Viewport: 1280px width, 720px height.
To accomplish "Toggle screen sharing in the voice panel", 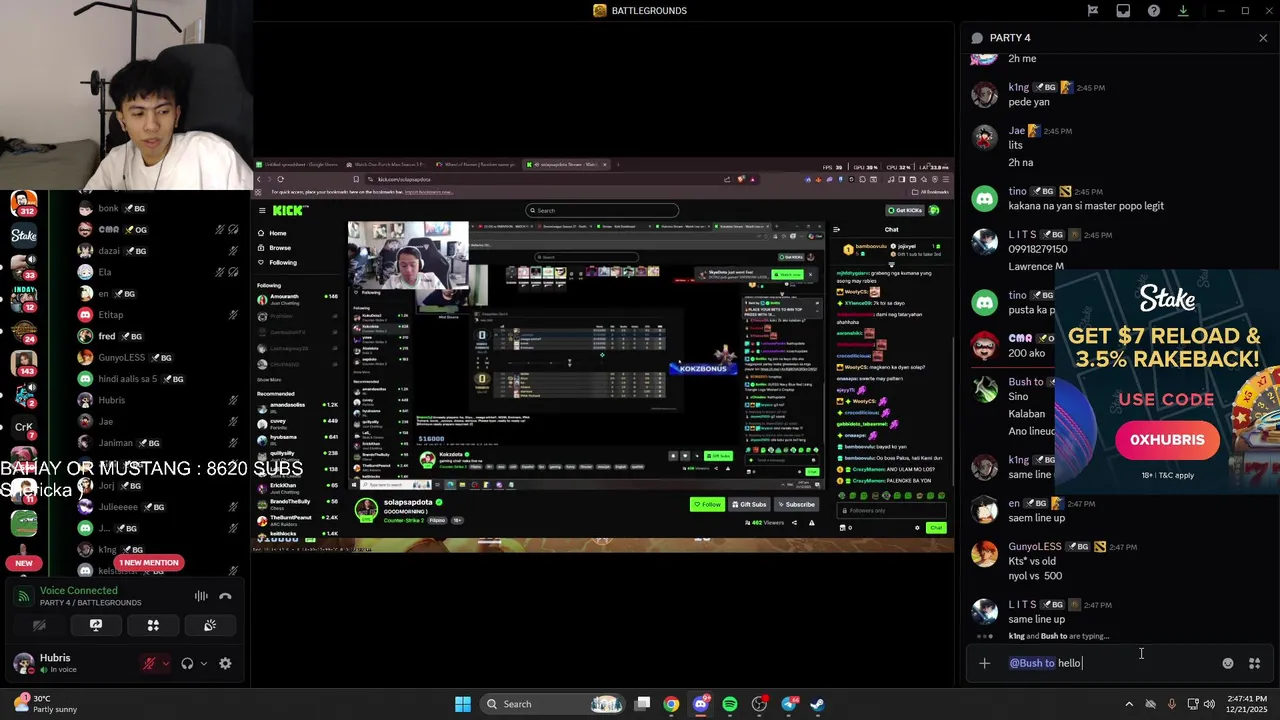I will (x=96, y=625).
